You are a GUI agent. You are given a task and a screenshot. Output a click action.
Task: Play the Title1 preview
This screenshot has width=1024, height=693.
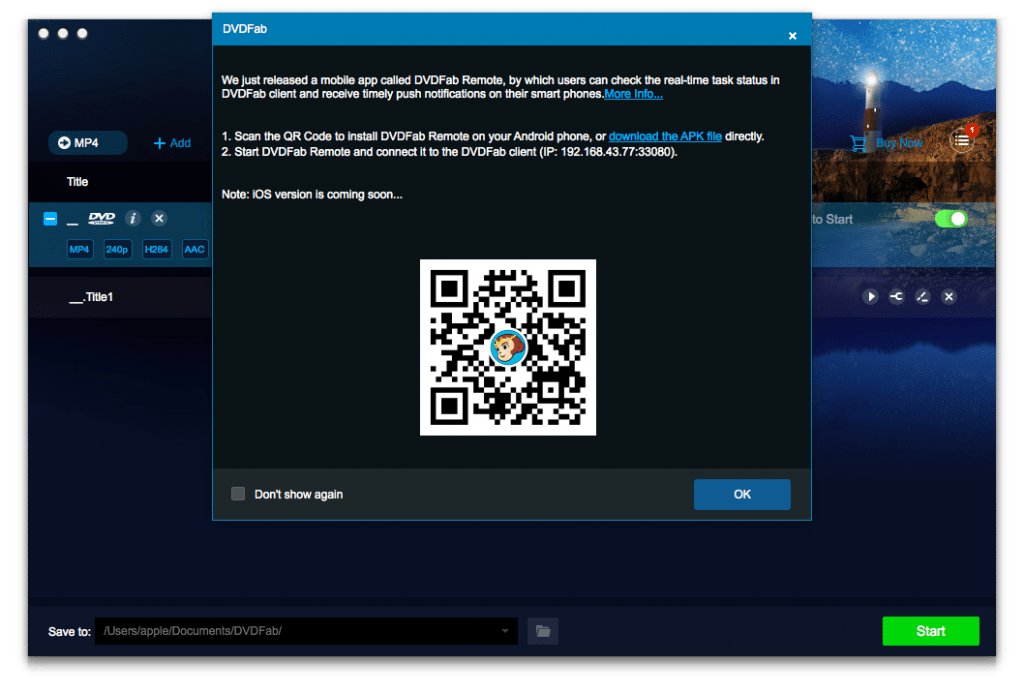[x=870, y=297]
